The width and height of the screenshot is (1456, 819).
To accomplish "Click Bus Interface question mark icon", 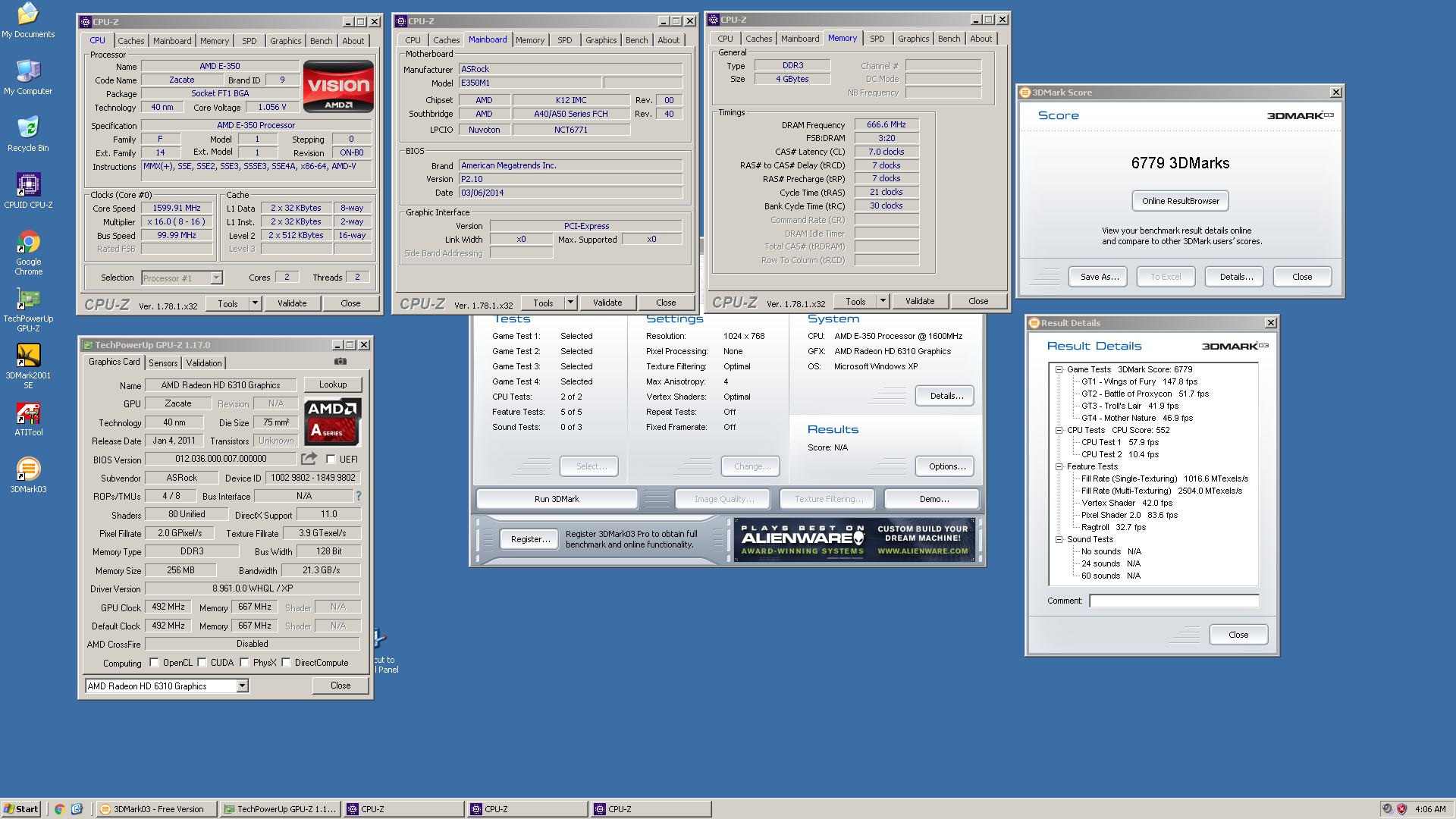I will [x=358, y=496].
